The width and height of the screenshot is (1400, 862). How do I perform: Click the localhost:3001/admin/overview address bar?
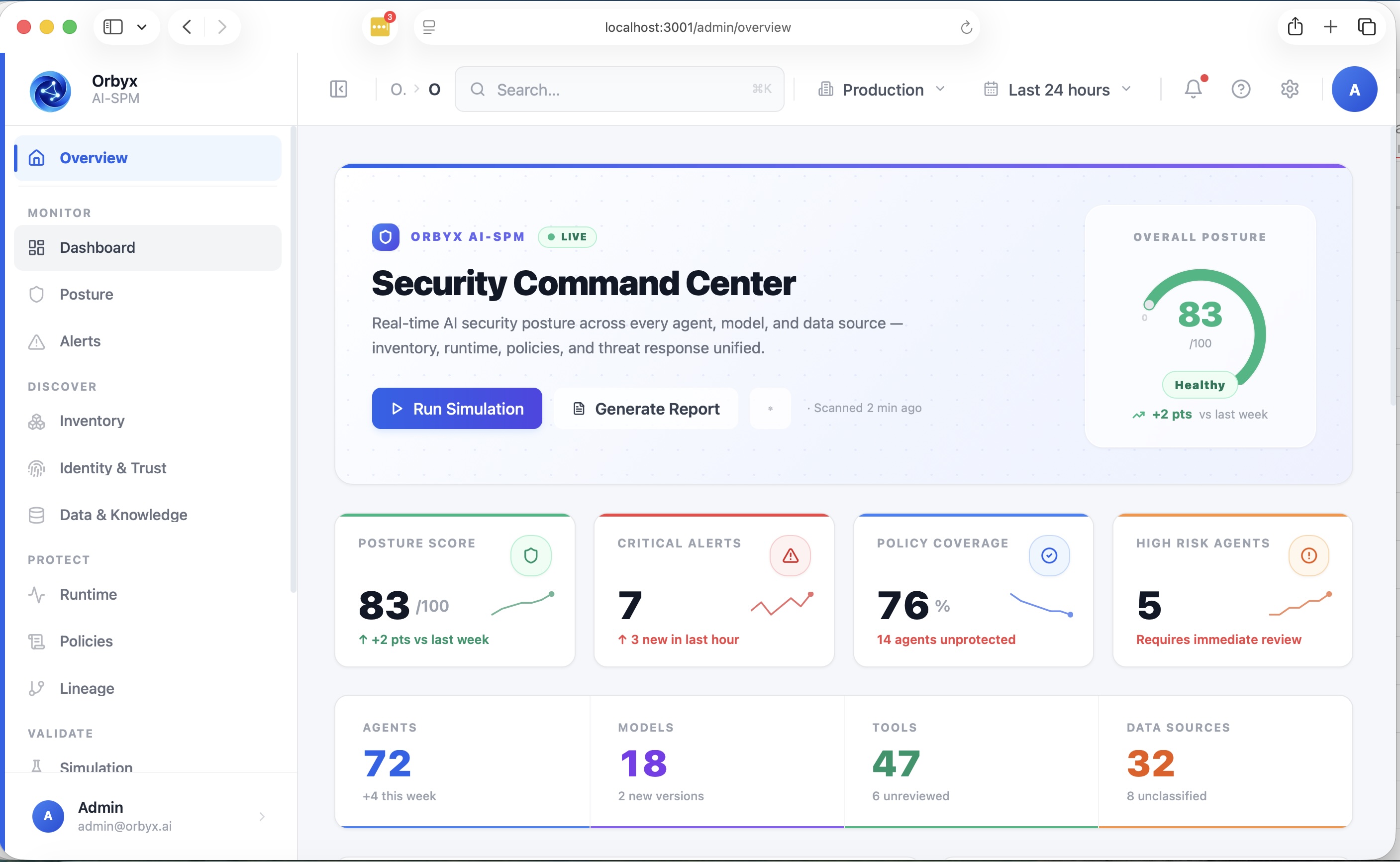point(698,27)
